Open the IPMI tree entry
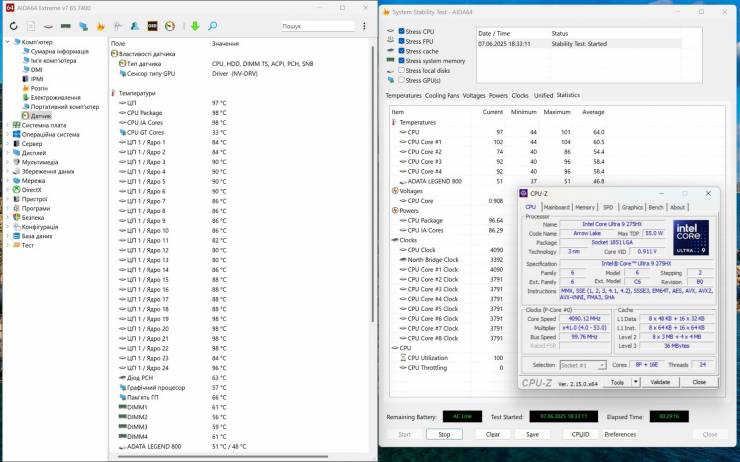This screenshot has height=462, width=740. pyautogui.click(x=37, y=79)
